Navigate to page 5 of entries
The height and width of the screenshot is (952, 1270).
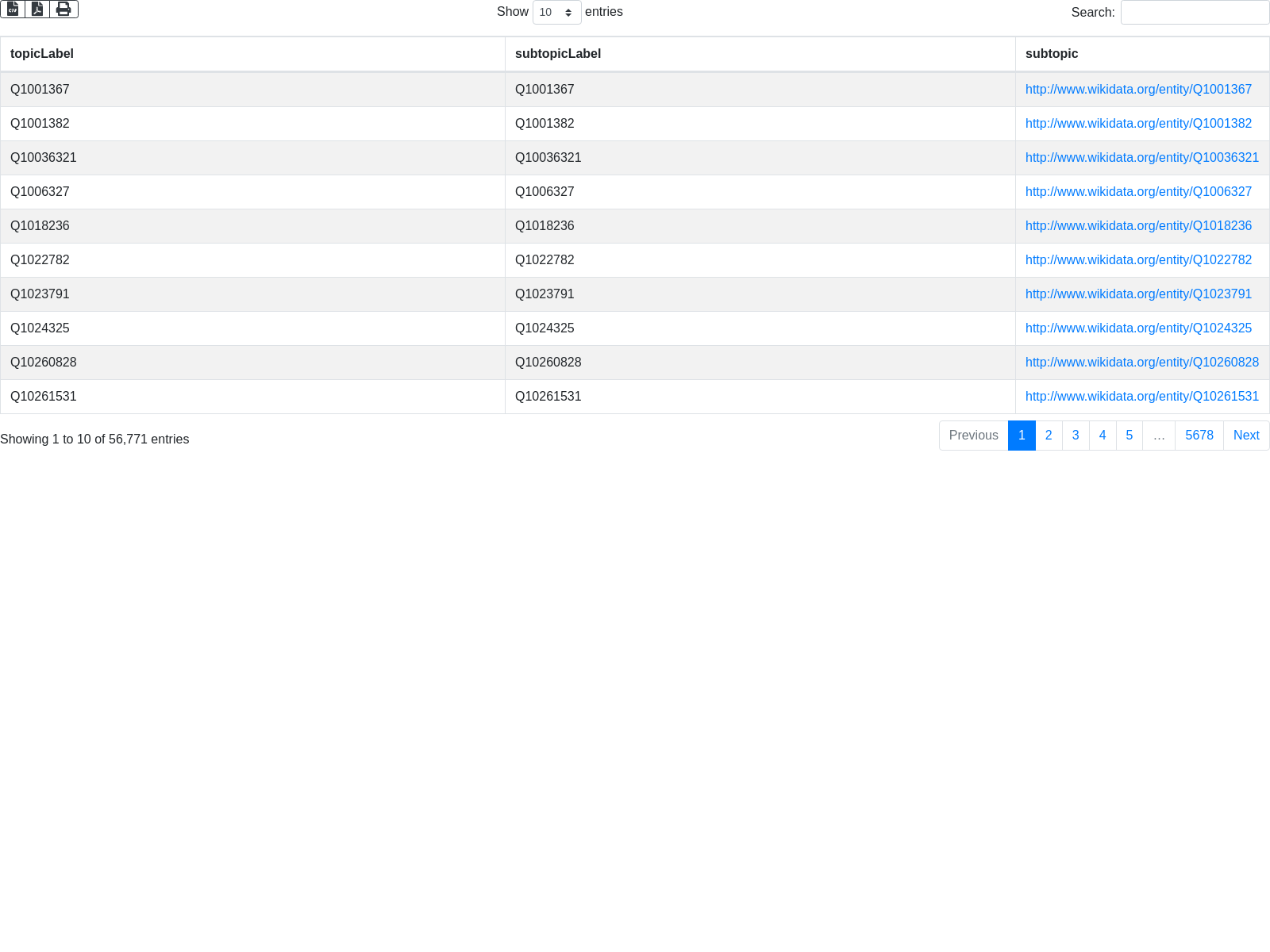pos(1130,436)
